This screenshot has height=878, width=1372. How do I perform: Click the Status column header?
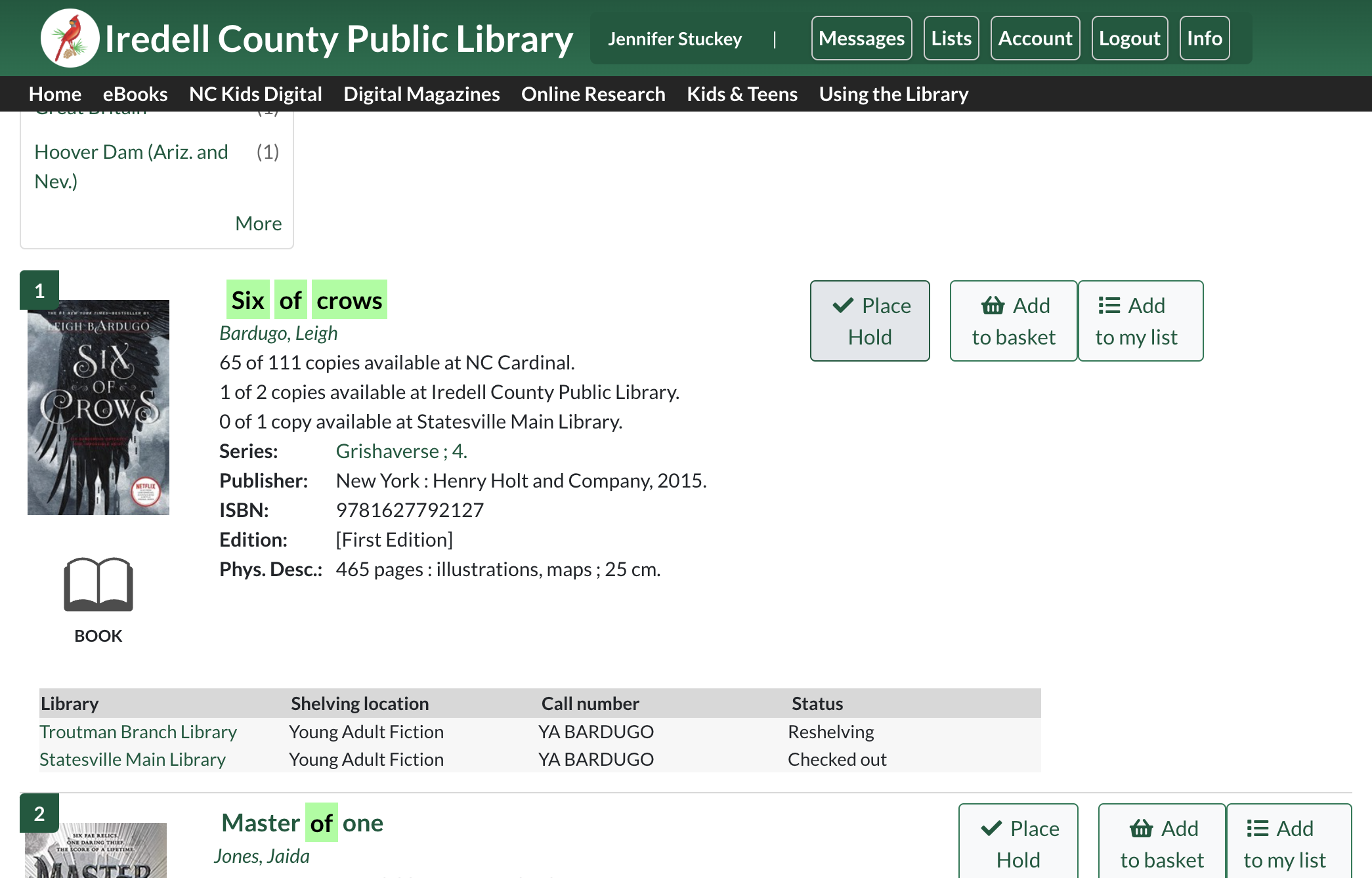pyautogui.click(x=817, y=703)
